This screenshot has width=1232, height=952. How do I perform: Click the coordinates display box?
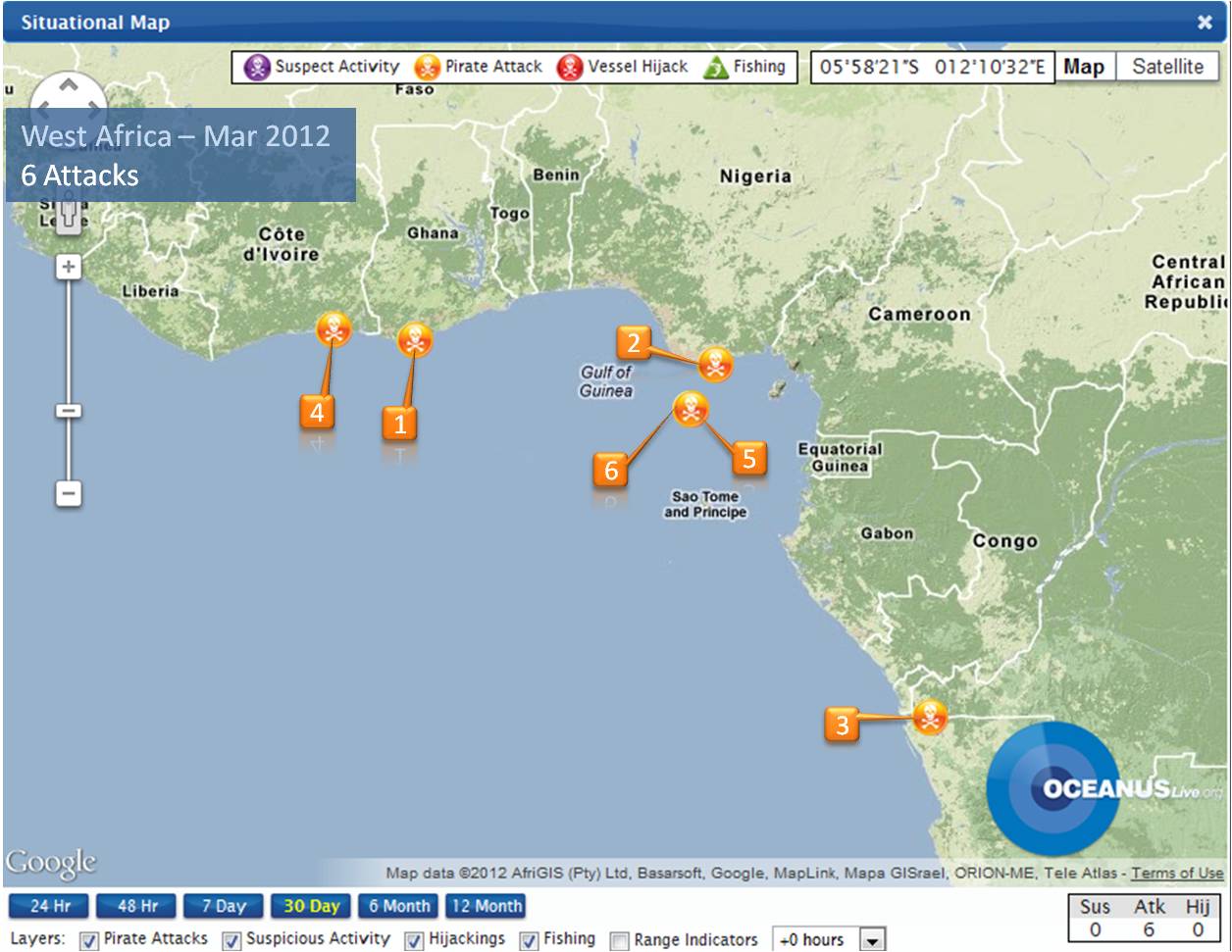click(932, 68)
